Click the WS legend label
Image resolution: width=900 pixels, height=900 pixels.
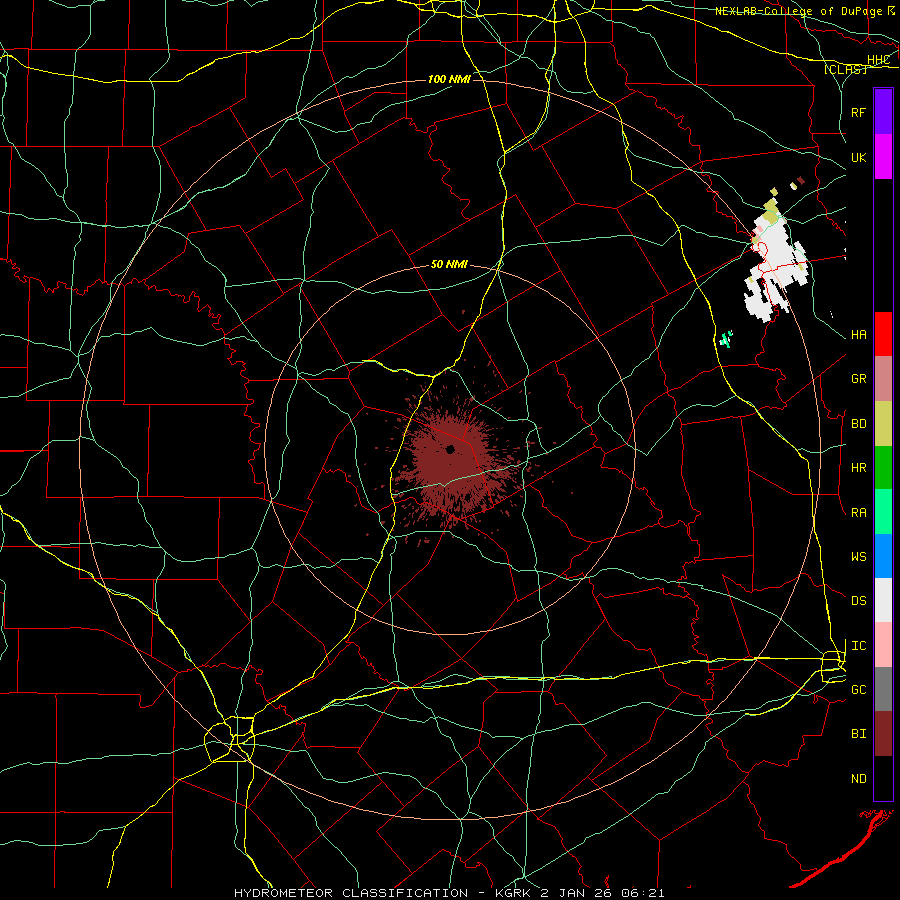[859, 556]
